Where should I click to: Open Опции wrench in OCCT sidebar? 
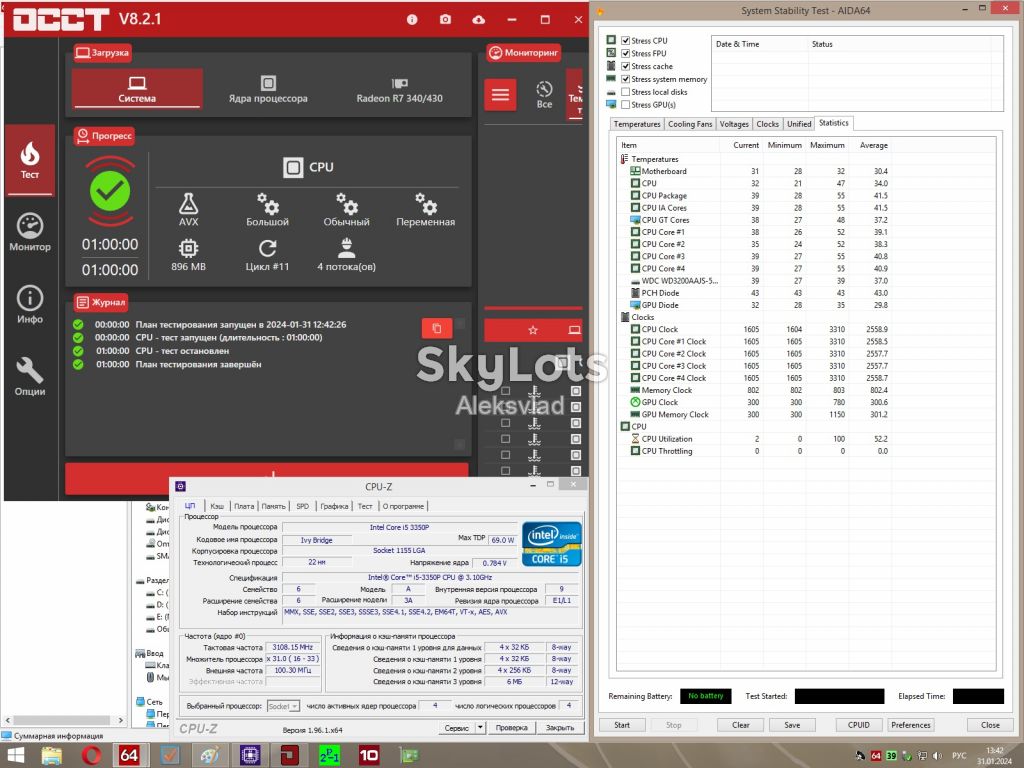click(30, 377)
